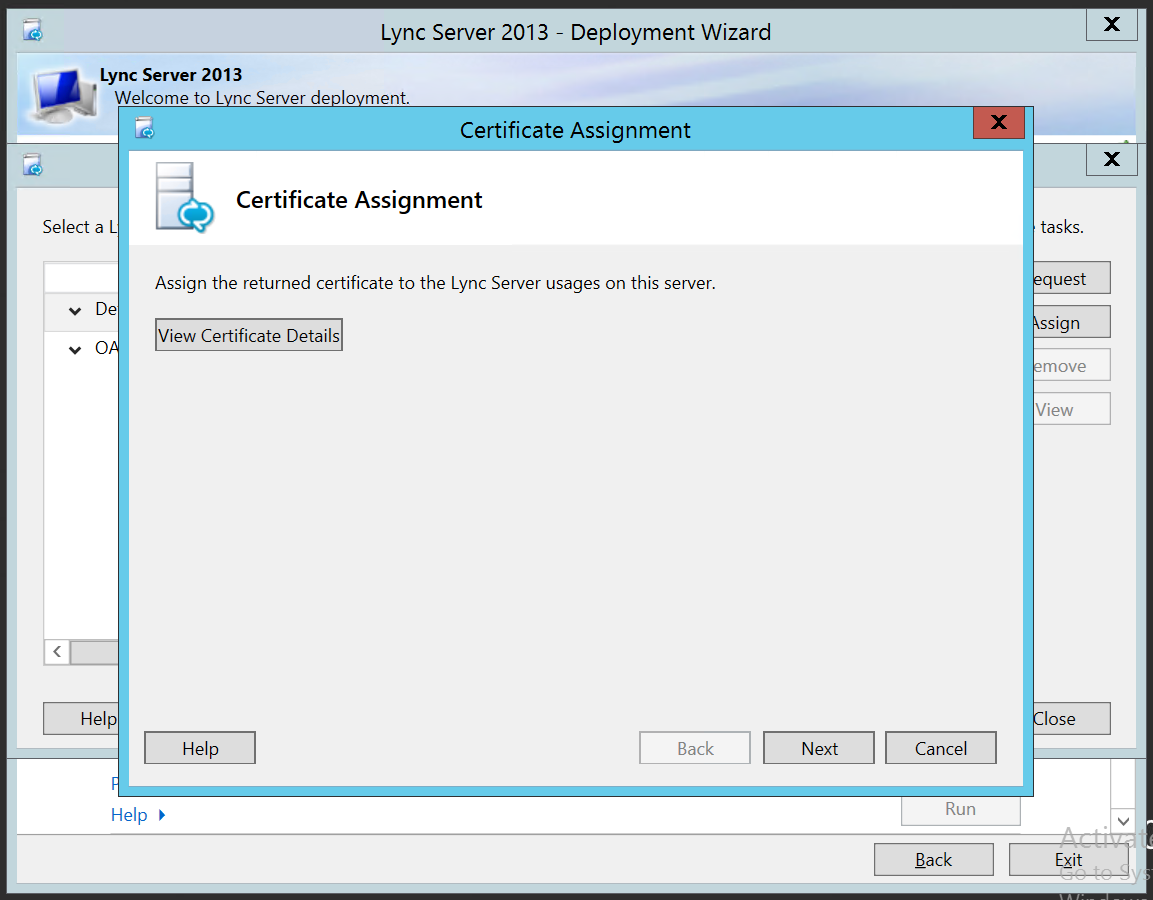Close the Lync Server 2013 Deployment Wizard window
Image resolution: width=1153 pixels, height=900 pixels.
[x=1112, y=24]
